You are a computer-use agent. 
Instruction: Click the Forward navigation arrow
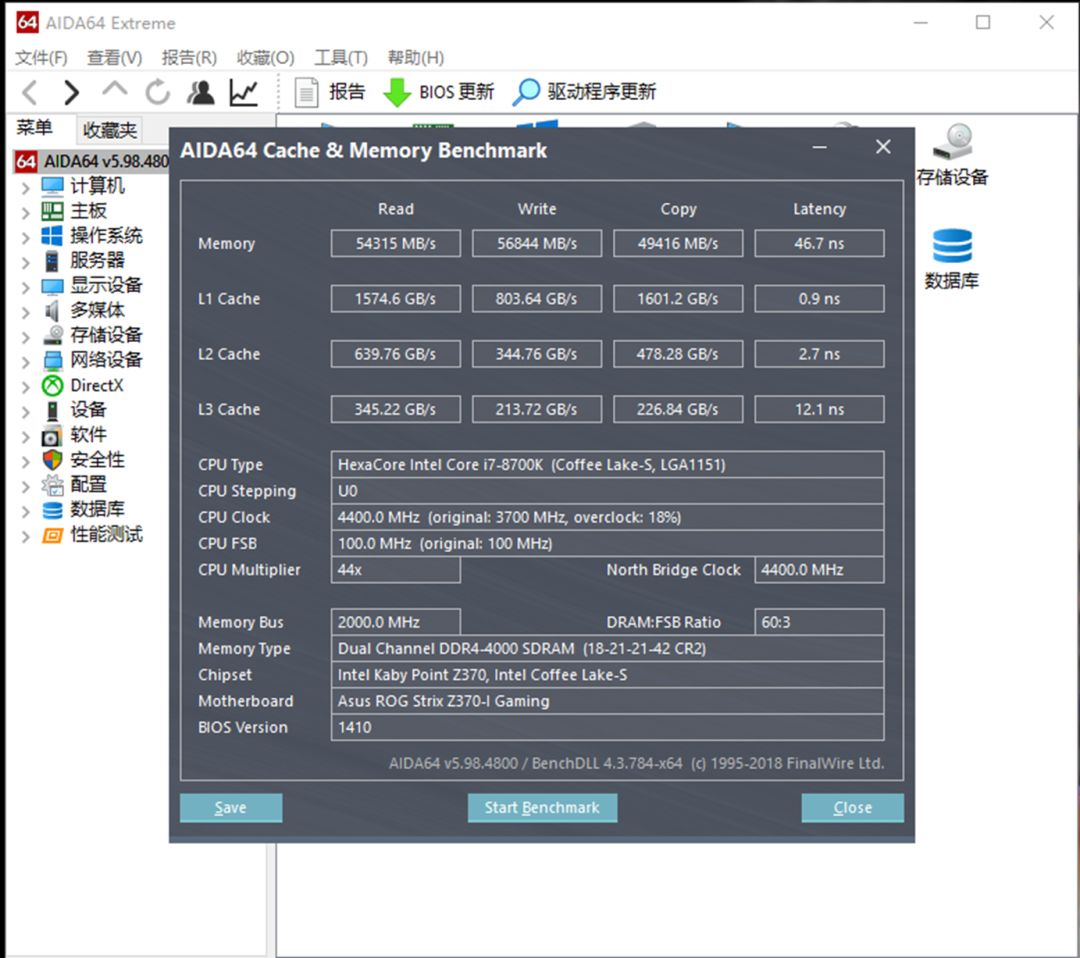tap(71, 92)
